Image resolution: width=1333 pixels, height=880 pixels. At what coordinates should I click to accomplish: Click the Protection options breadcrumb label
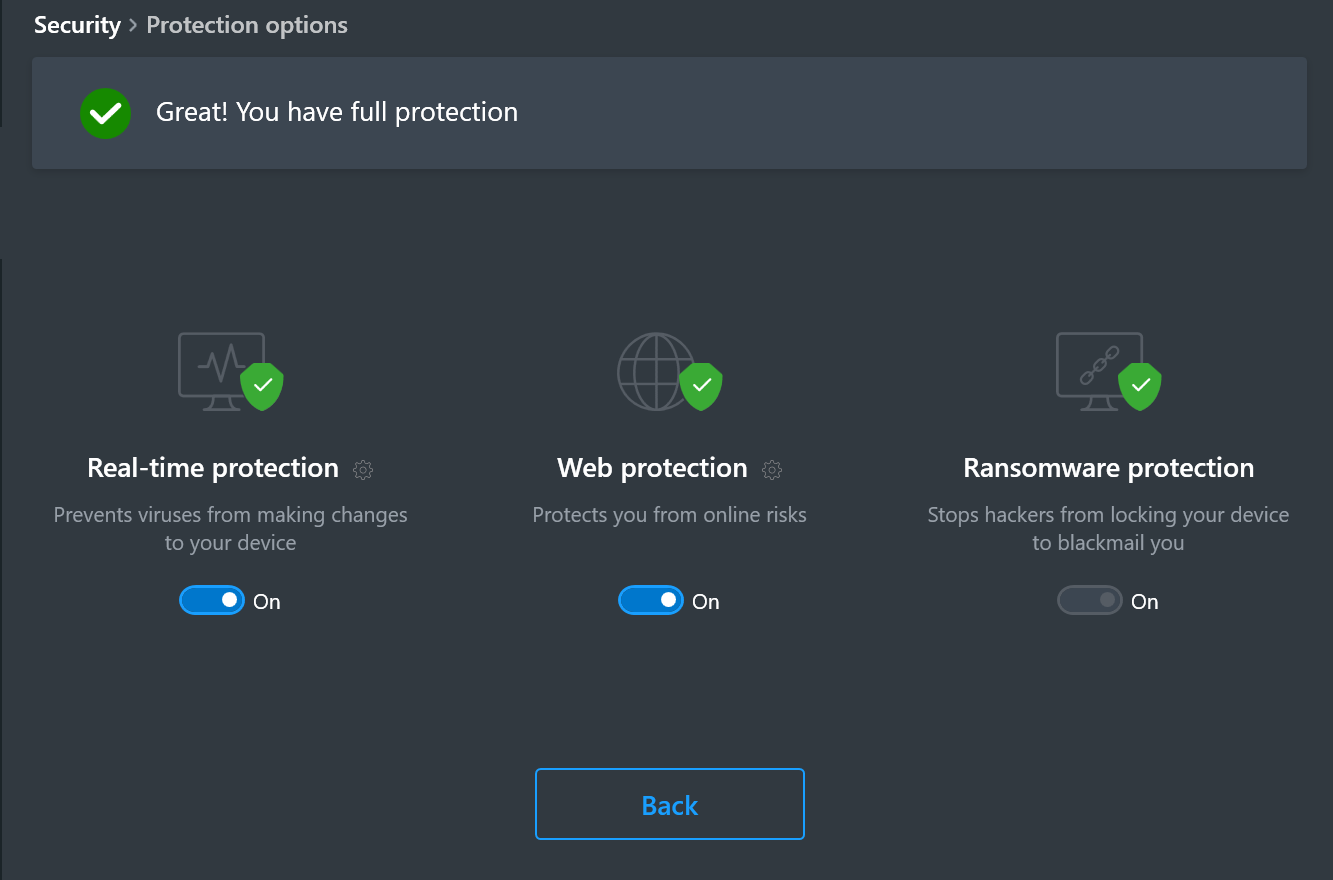(247, 25)
